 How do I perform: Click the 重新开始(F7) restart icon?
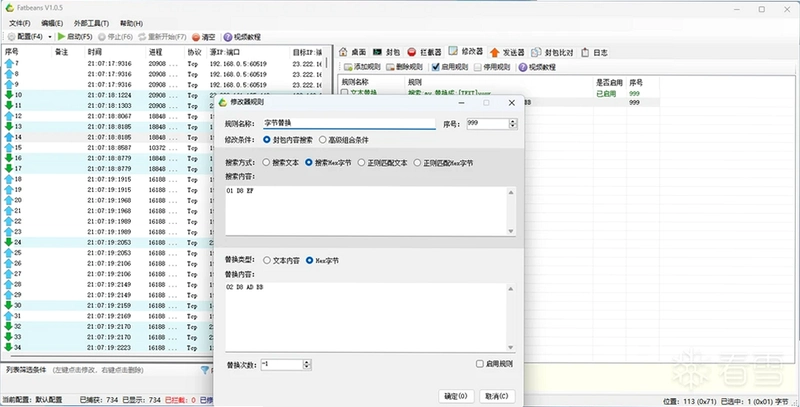(142, 37)
